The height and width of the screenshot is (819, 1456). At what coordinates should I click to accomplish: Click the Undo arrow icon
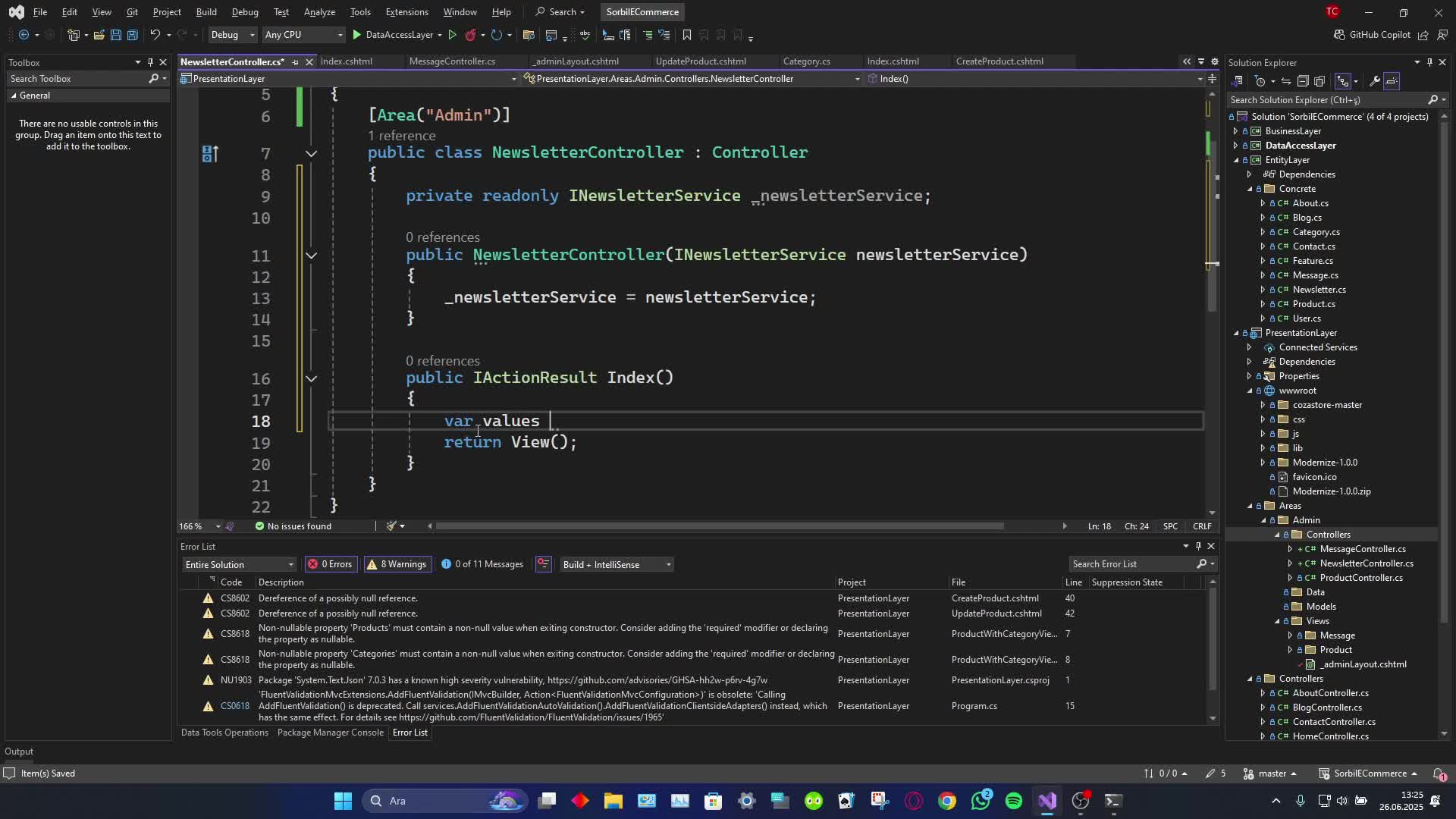(155, 35)
